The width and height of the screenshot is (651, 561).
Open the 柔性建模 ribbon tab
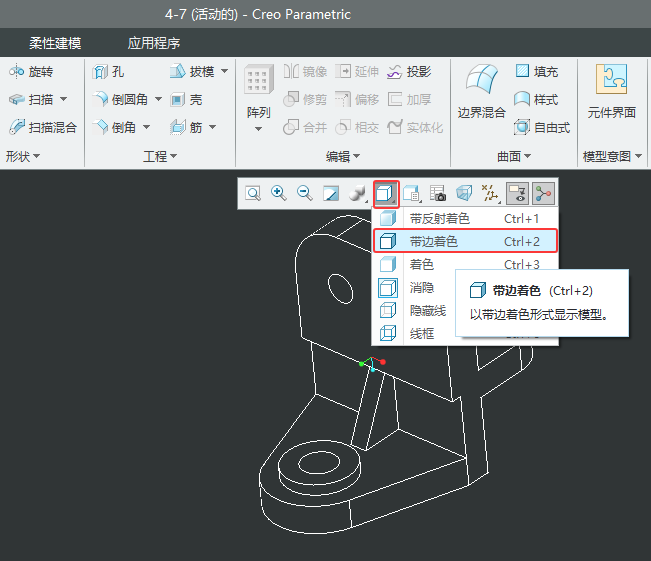click(55, 43)
